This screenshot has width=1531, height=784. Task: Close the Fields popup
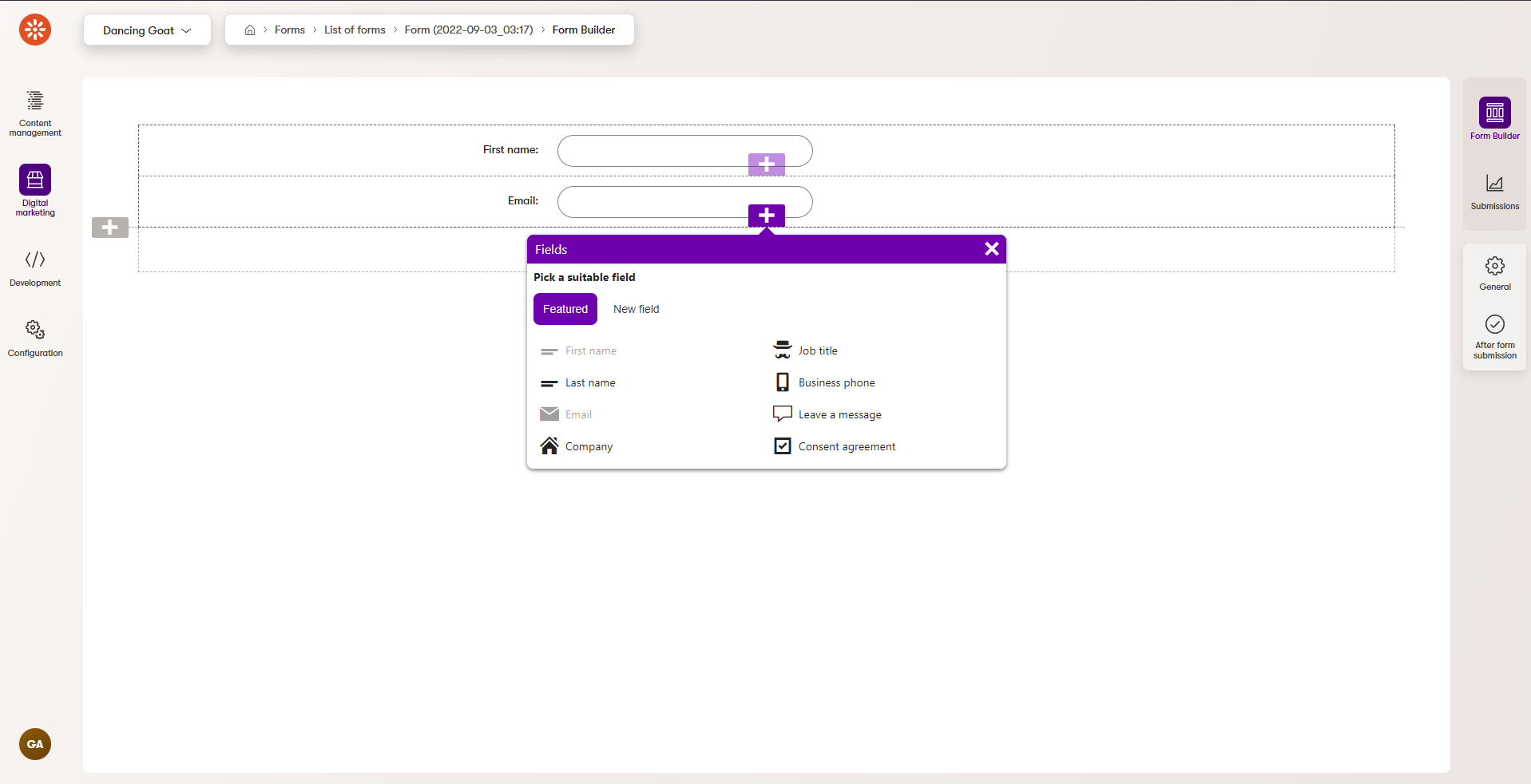[992, 249]
